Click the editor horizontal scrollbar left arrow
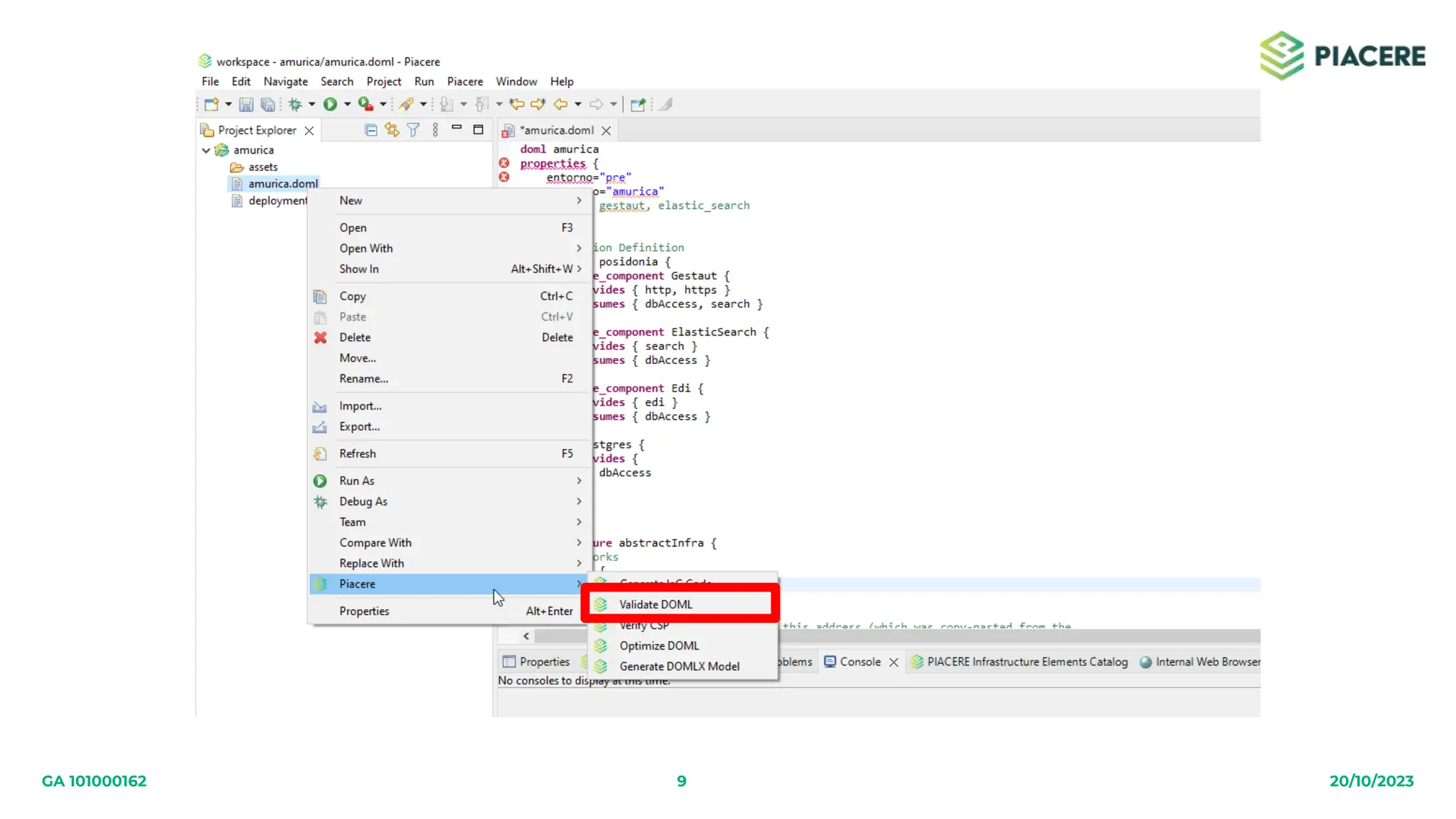 (x=526, y=636)
